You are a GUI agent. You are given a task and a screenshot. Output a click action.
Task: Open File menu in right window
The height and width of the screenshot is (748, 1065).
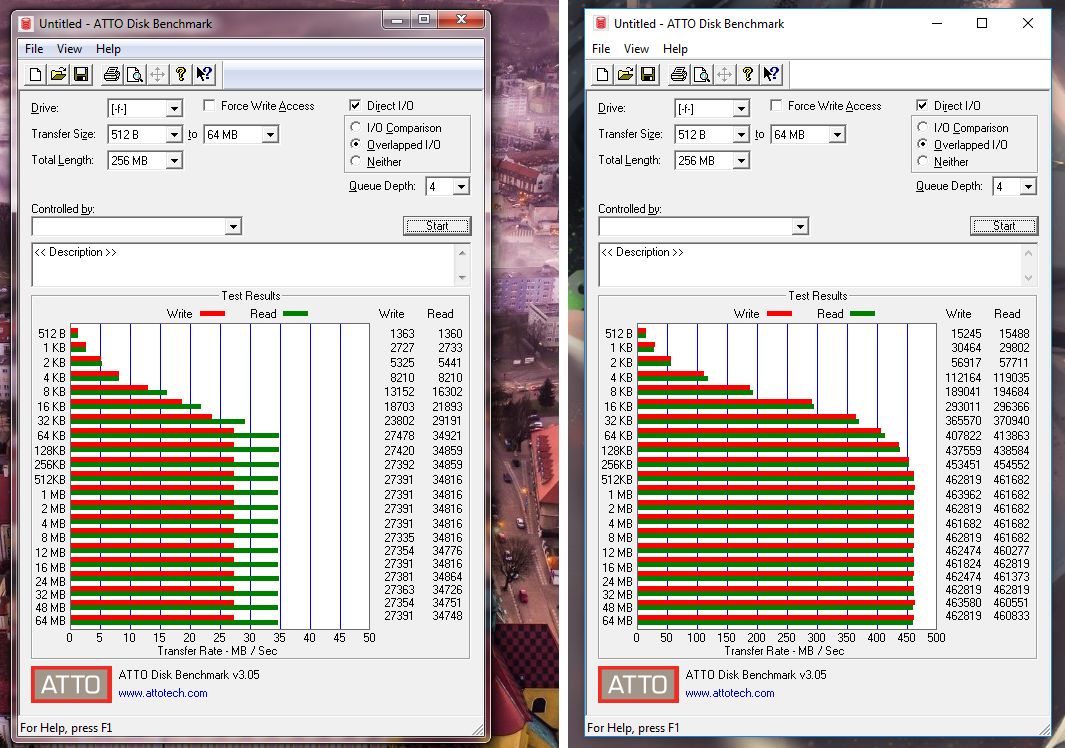click(x=601, y=49)
